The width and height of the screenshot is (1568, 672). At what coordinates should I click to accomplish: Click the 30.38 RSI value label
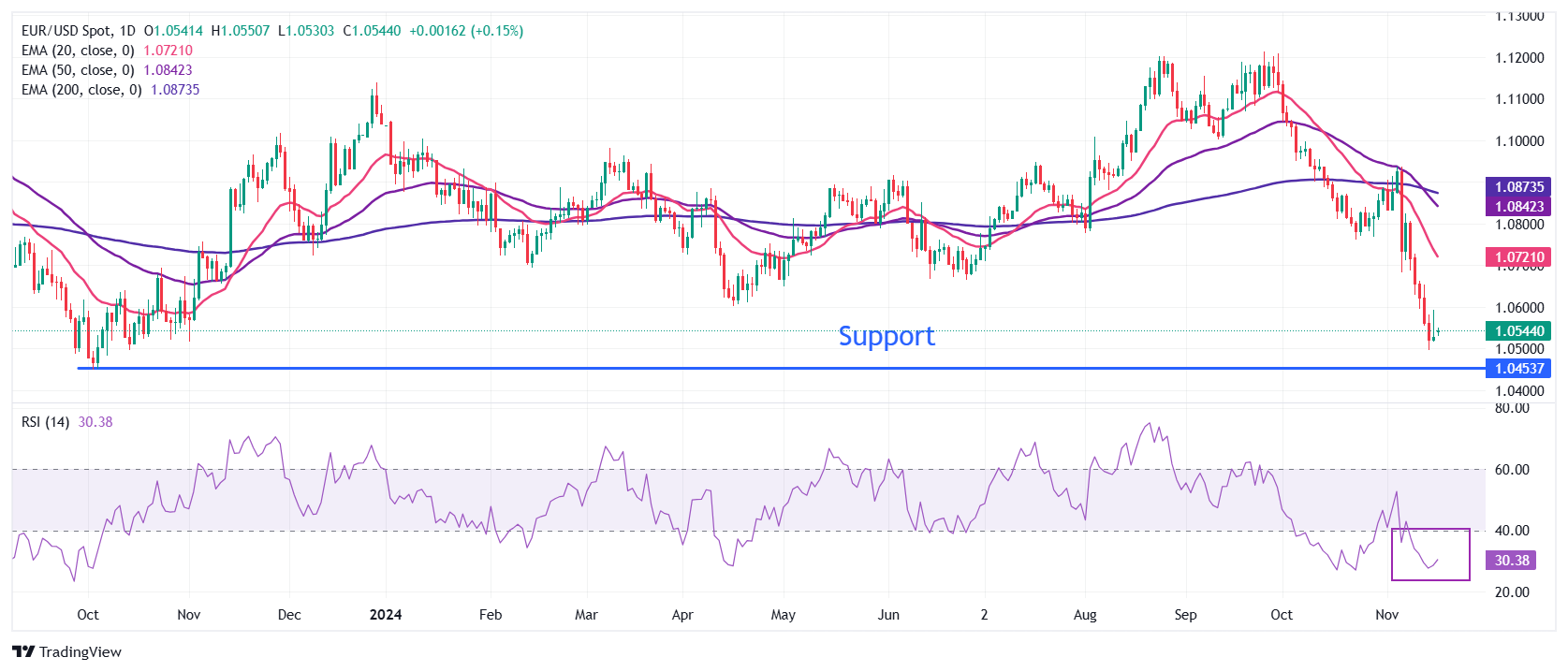click(x=1511, y=561)
